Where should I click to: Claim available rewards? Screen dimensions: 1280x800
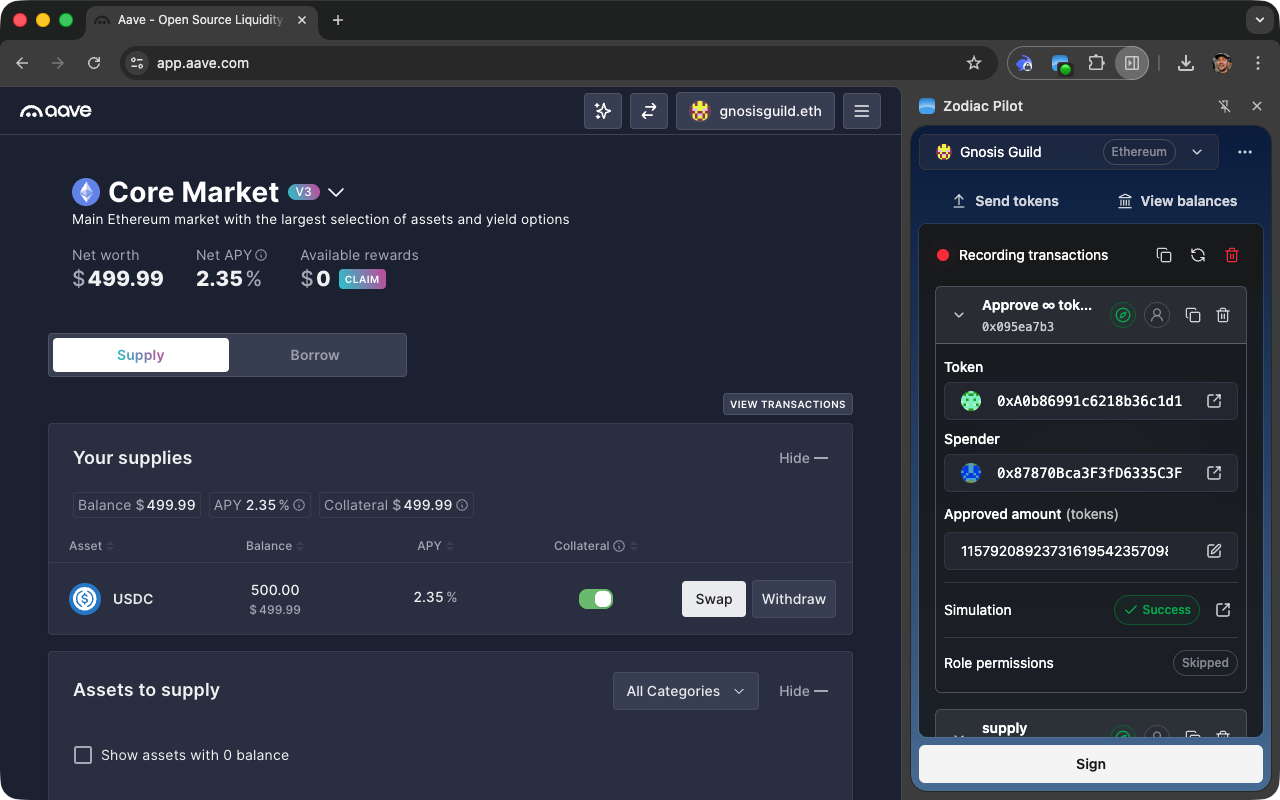pyautogui.click(x=362, y=279)
